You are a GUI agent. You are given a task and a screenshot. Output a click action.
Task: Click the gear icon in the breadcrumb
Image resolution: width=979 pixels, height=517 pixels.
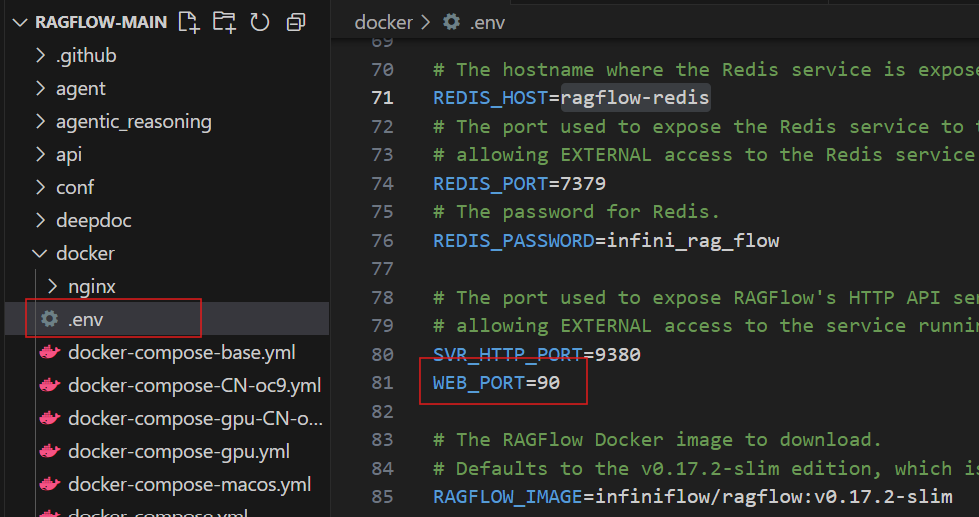451,22
